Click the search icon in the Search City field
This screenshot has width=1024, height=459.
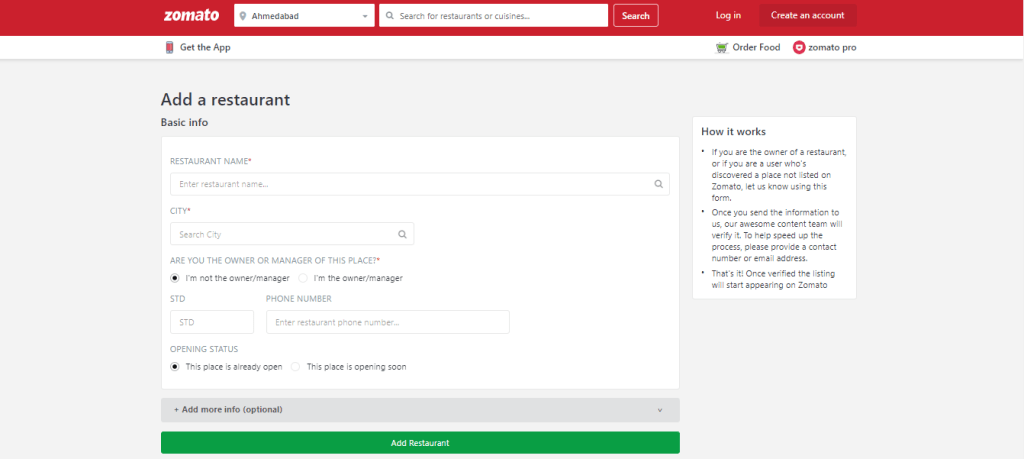tap(402, 234)
